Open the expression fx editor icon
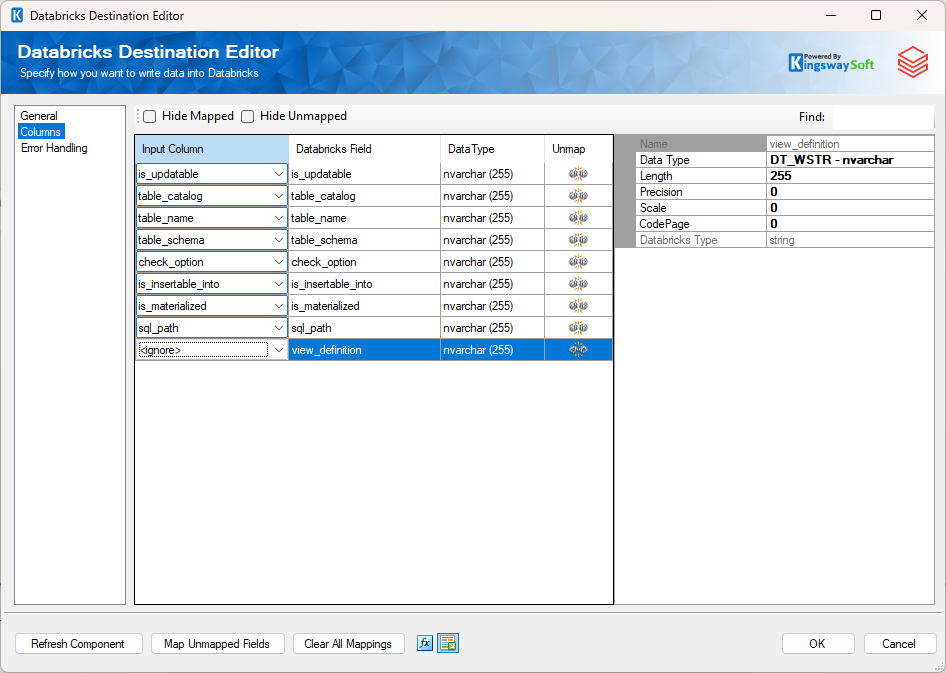This screenshot has width=946, height=673. tap(425, 643)
